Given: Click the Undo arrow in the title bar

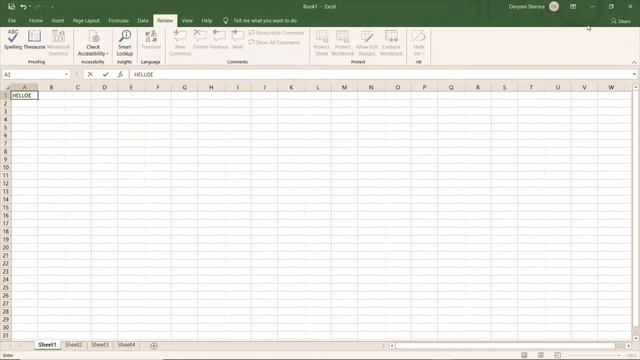Looking at the screenshot, I should 23,7.
